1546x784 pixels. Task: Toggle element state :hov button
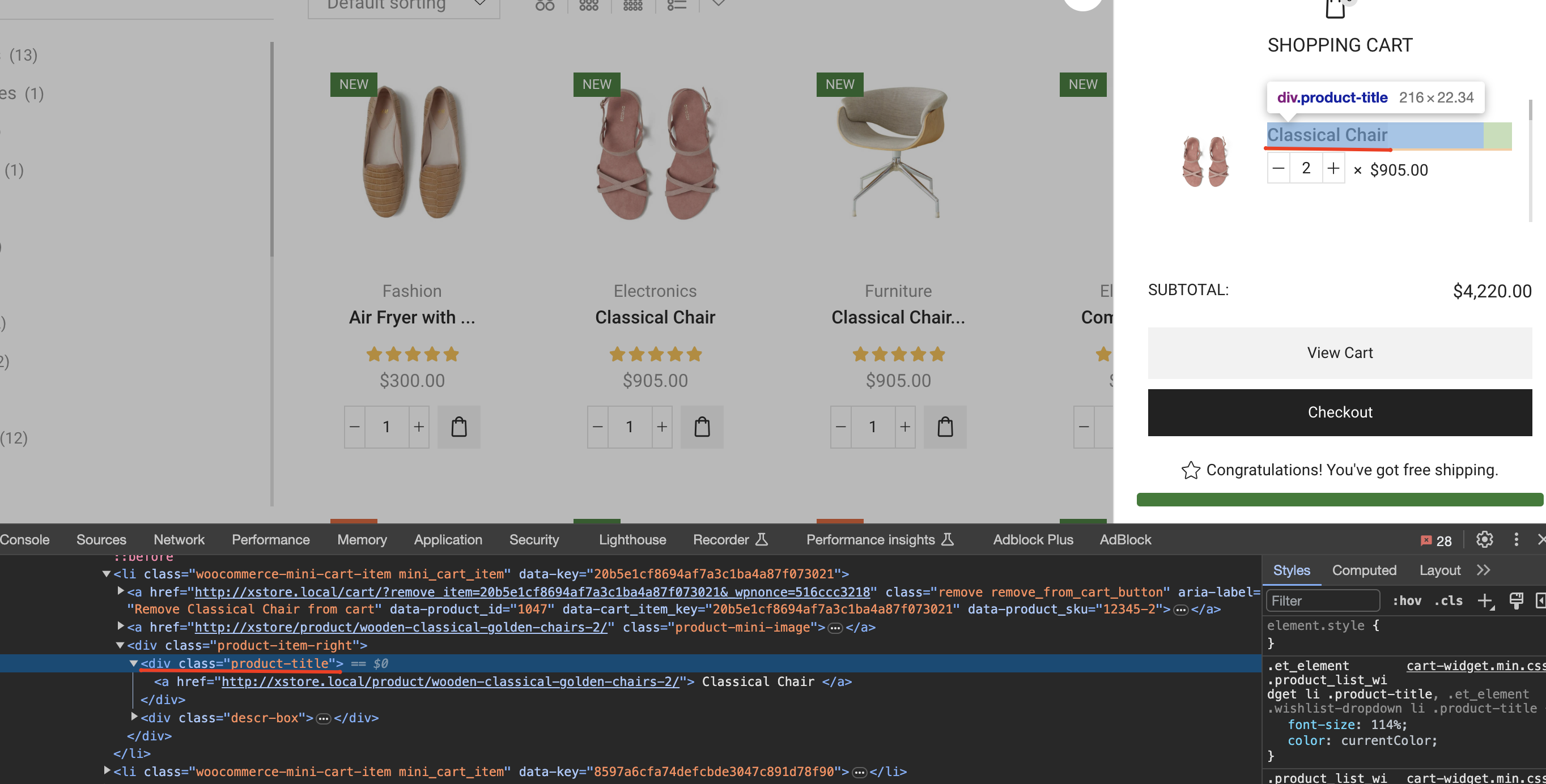pyautogui.click(x=1406, y=600)
